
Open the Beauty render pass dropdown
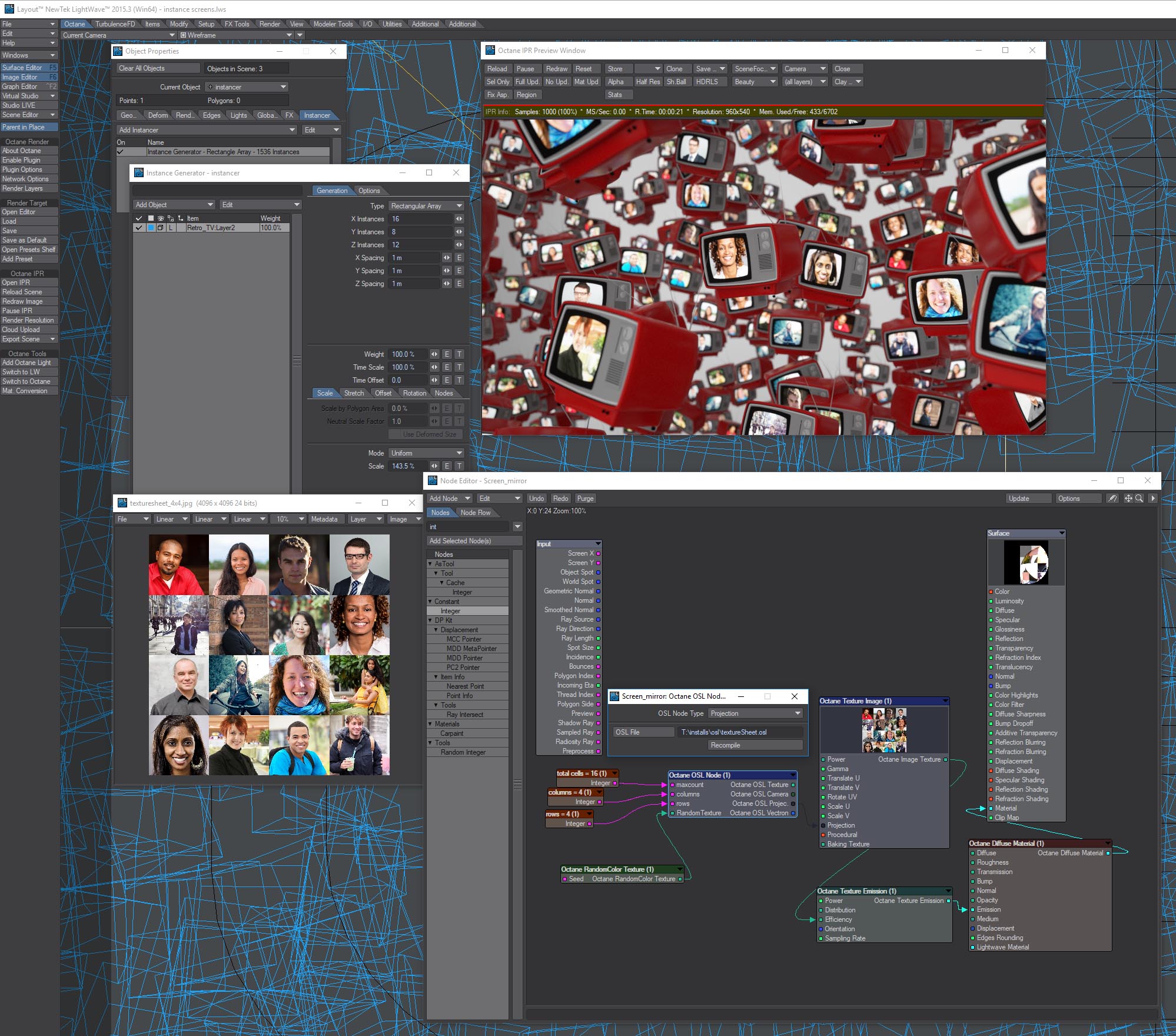tap(755, 82)
